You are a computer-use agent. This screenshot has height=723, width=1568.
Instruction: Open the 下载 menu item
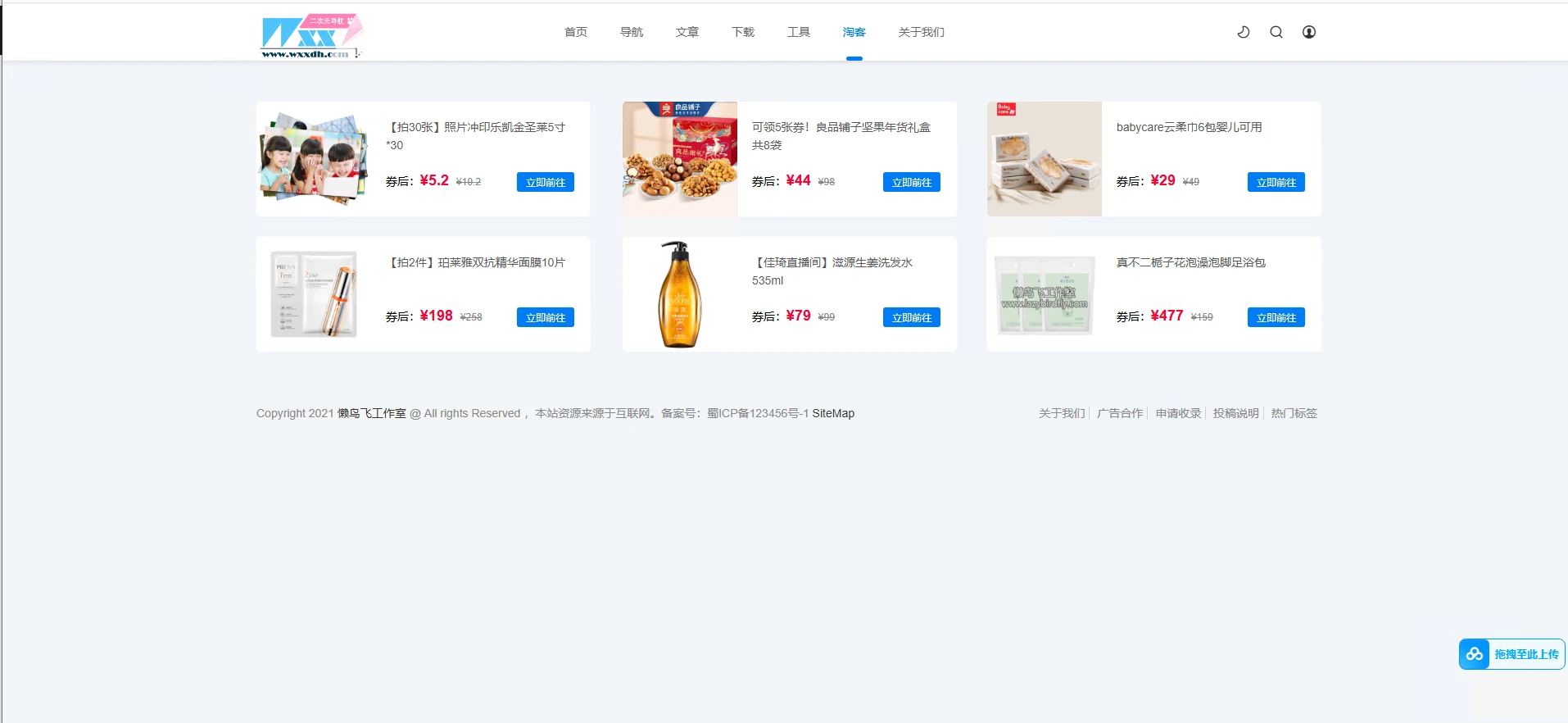point(743,32)
